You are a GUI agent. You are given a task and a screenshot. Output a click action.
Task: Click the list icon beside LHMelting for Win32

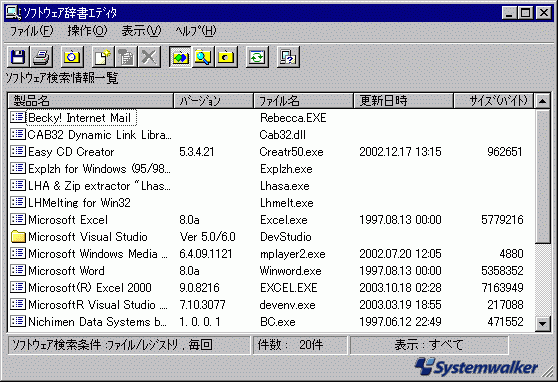point(18,202)
